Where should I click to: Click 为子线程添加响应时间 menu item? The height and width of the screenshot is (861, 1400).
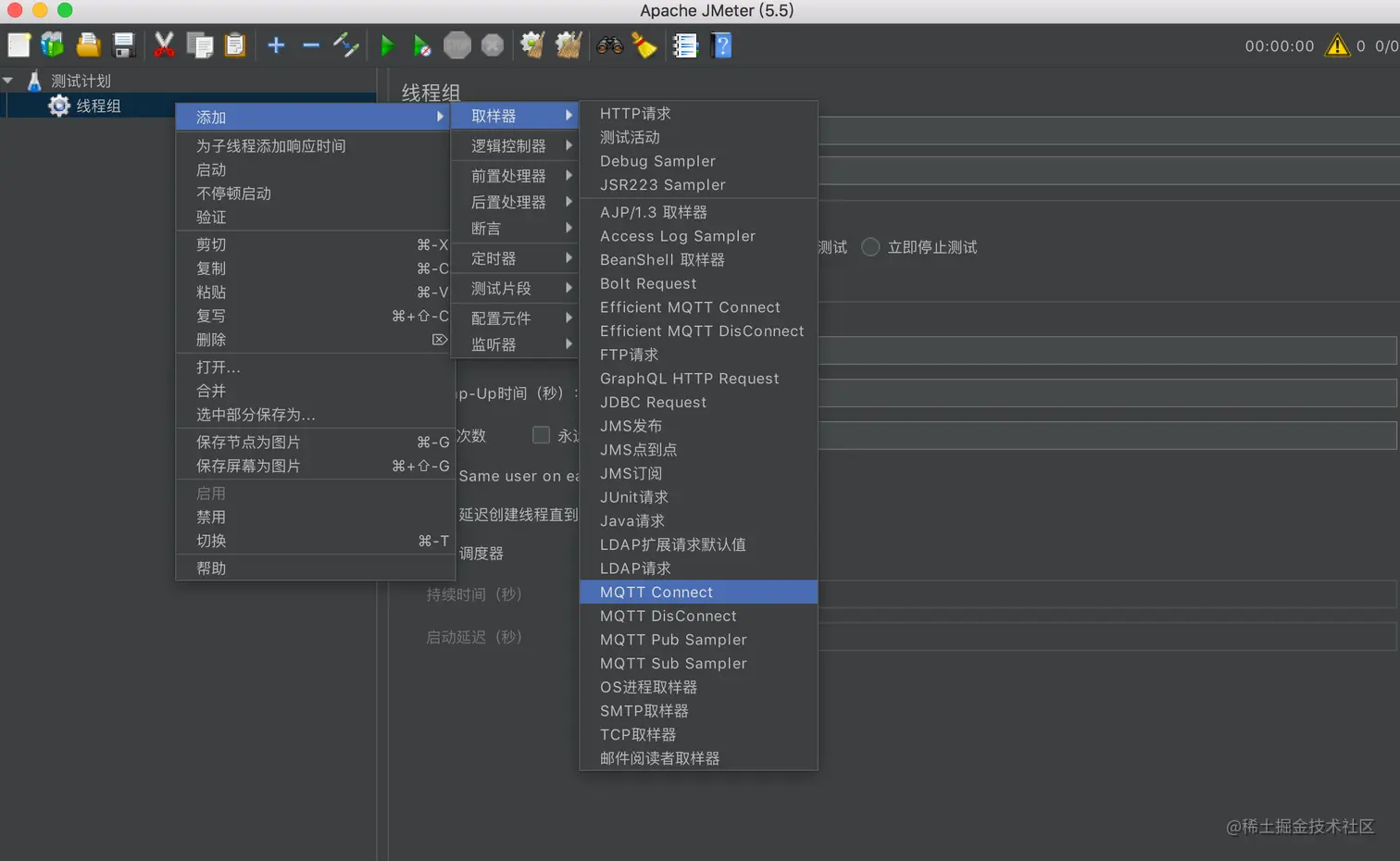[x=313, y=145]
